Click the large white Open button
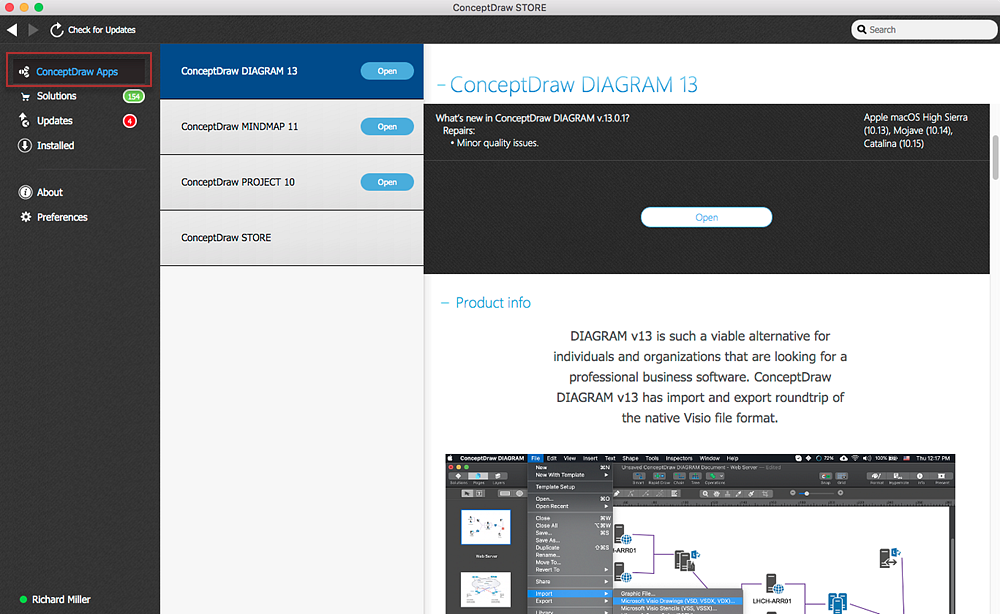 [x=706, y=217]
